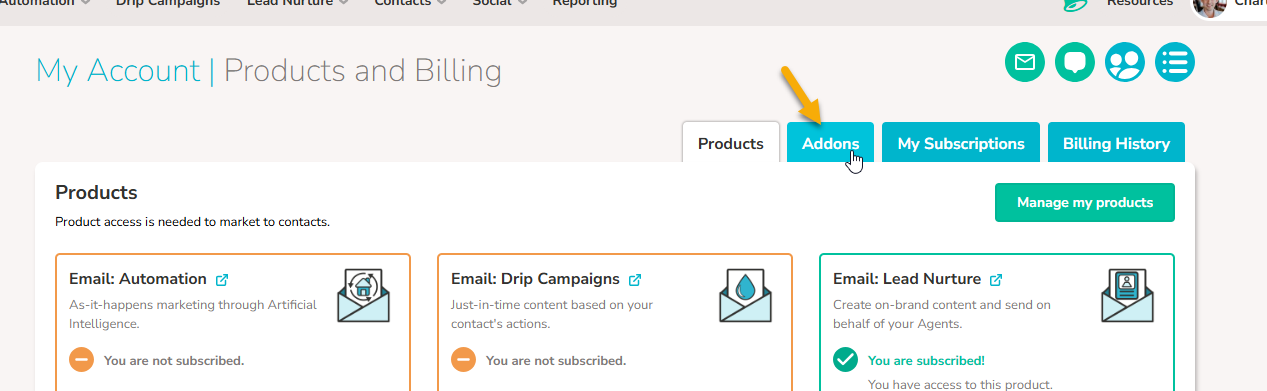Click the Email: Automation envelope house icon

(364, 296)
